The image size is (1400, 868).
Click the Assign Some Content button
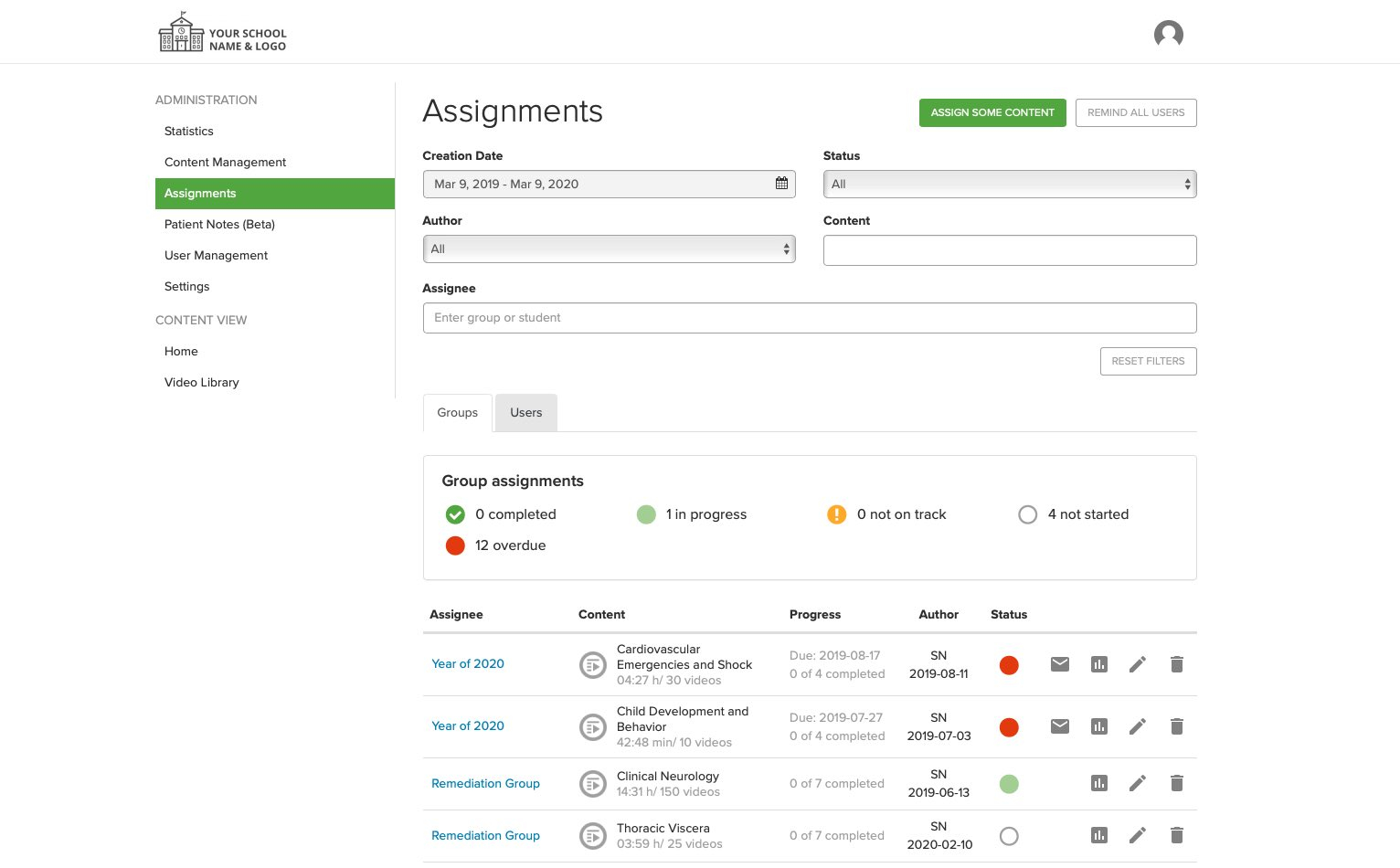pyautogui.click(x=992, y=112)
